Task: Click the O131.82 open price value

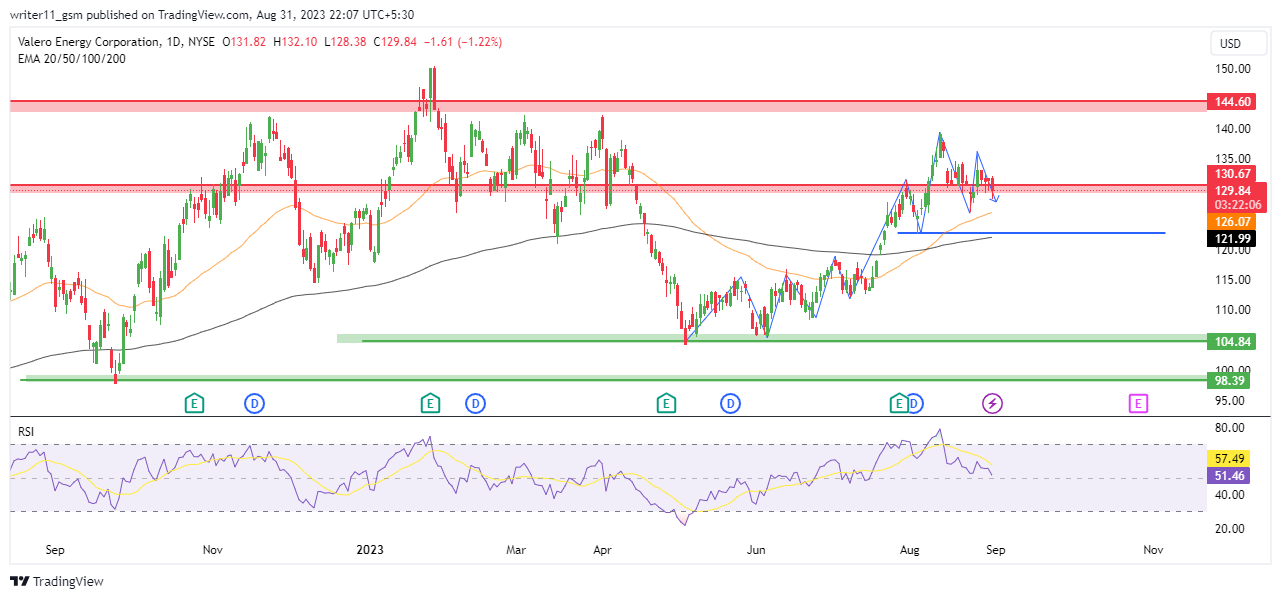Action: (x=245, y=42)
